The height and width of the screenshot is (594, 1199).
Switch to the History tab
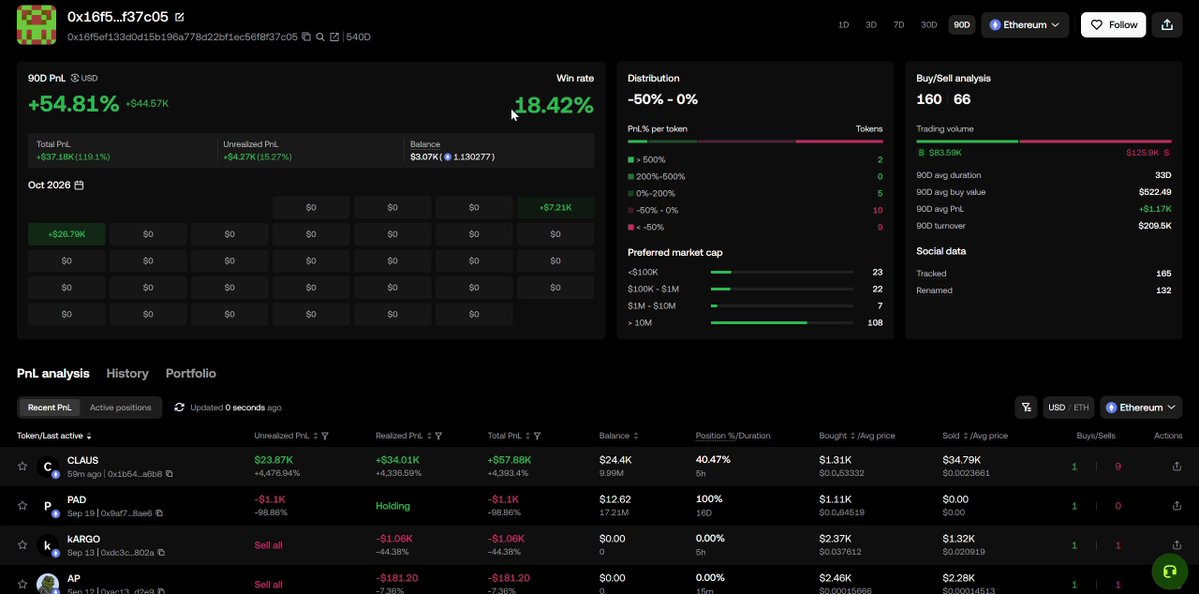(x=127, y=373)
